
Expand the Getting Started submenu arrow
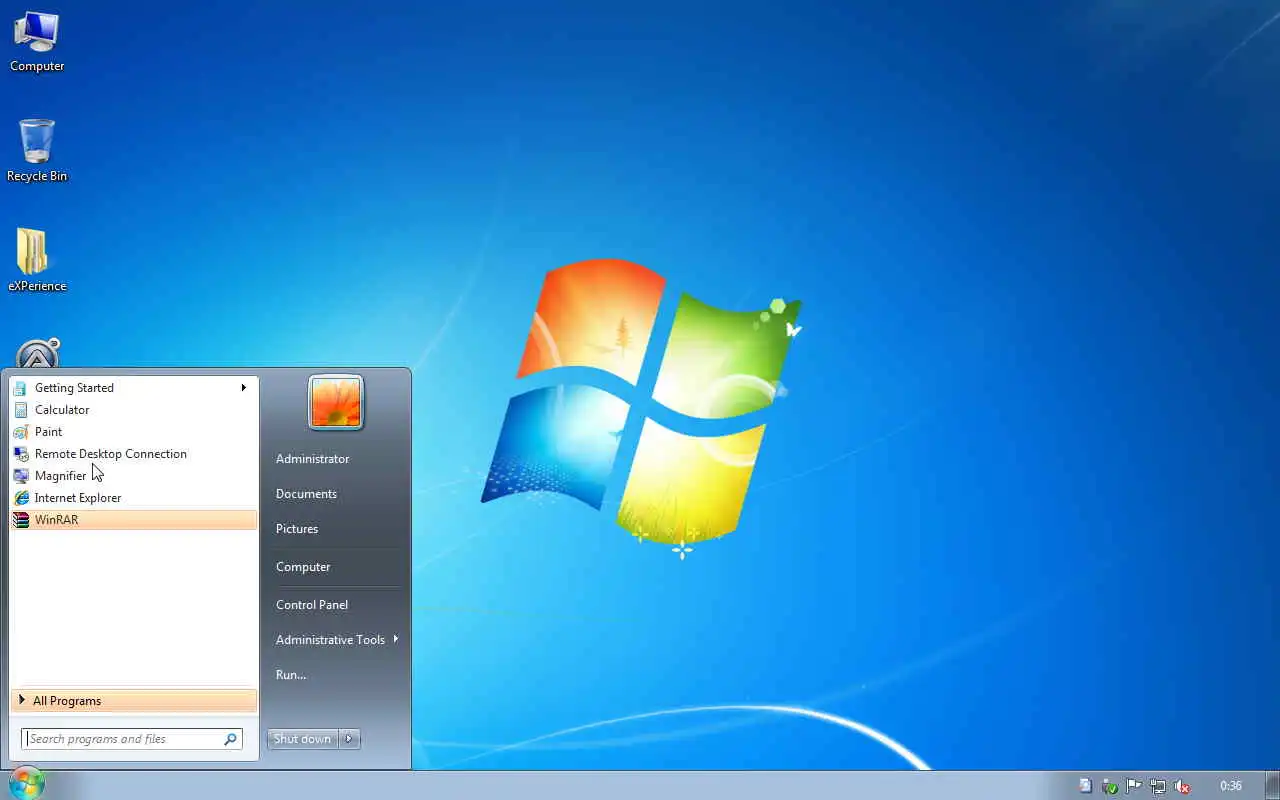click(243, 388)
